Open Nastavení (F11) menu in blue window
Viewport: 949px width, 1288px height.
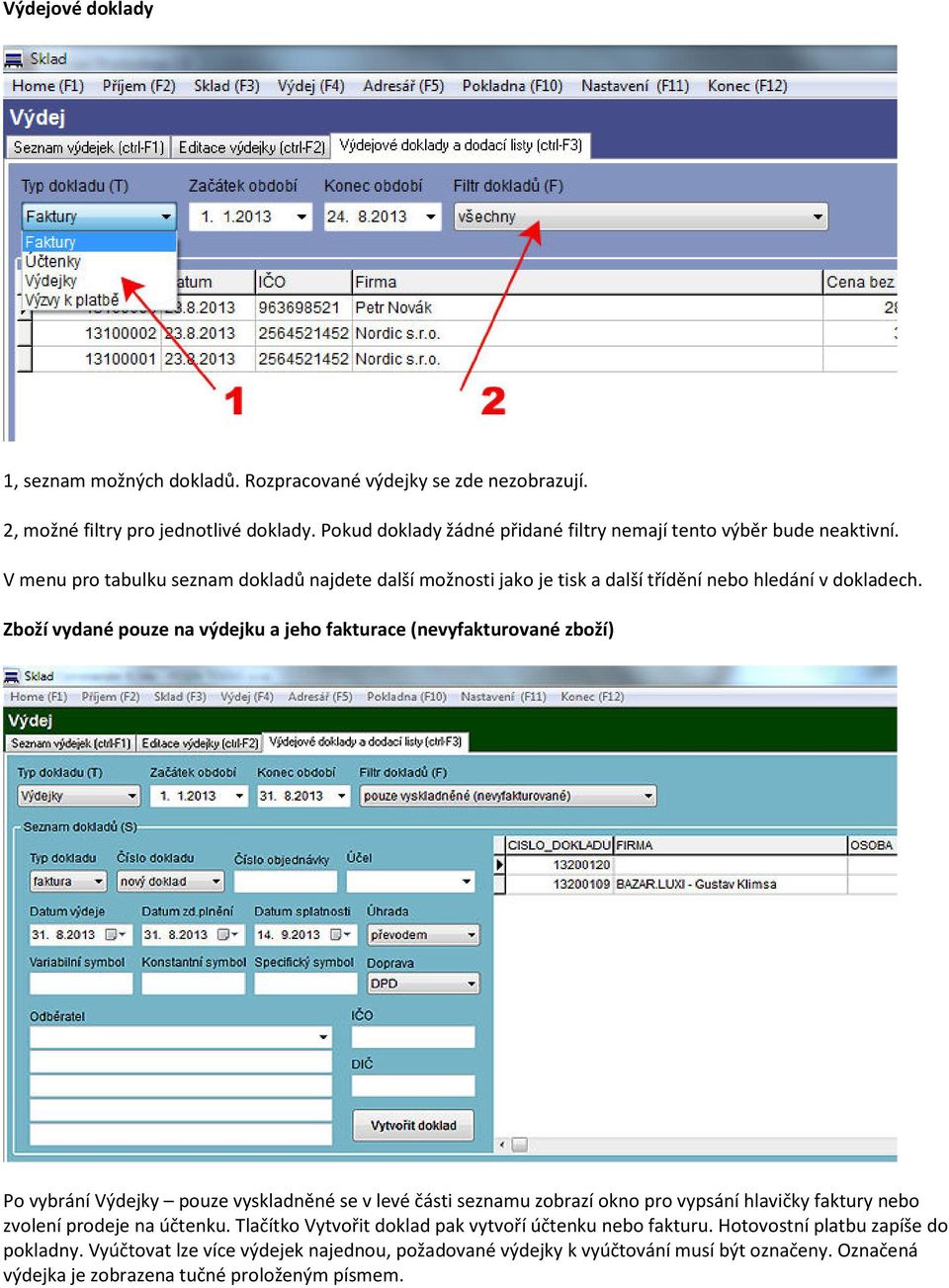(635, 86)
